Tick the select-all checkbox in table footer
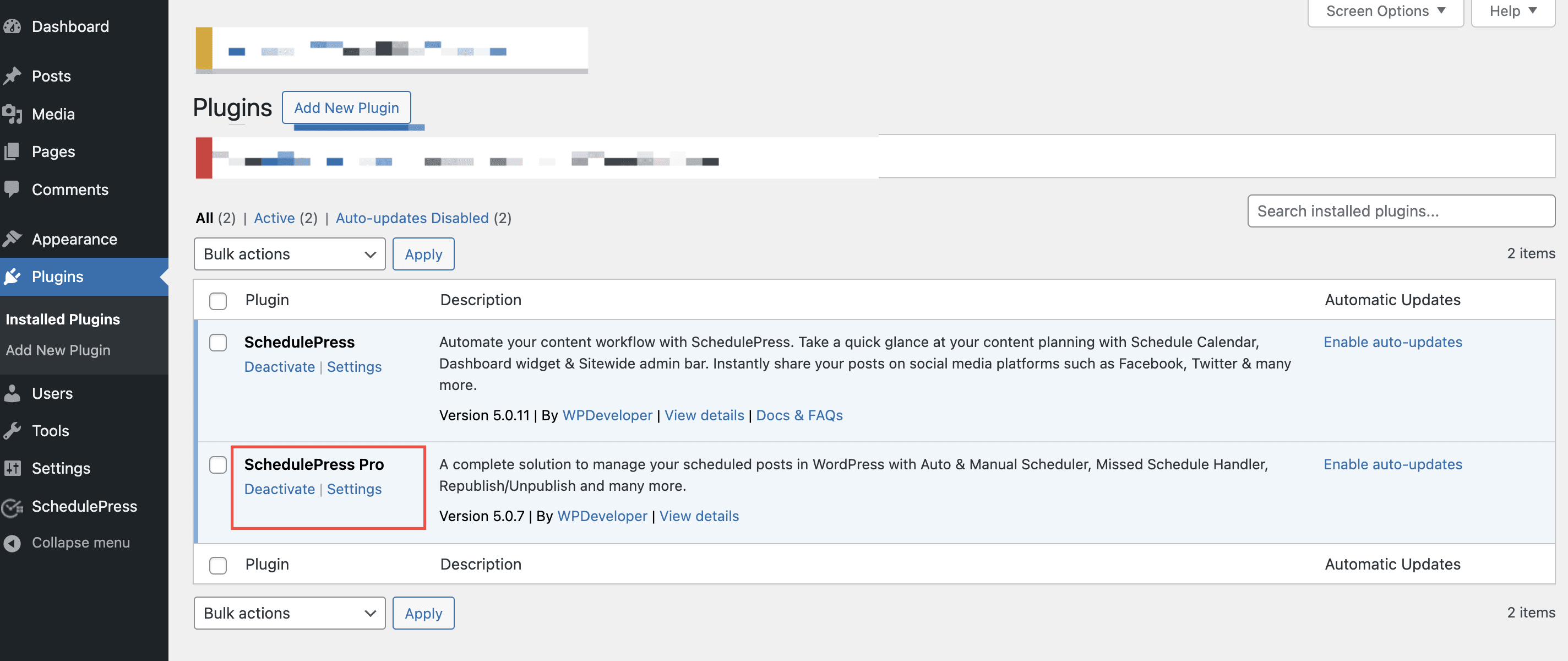1568x661 pixels. click(x=218, y=565)
